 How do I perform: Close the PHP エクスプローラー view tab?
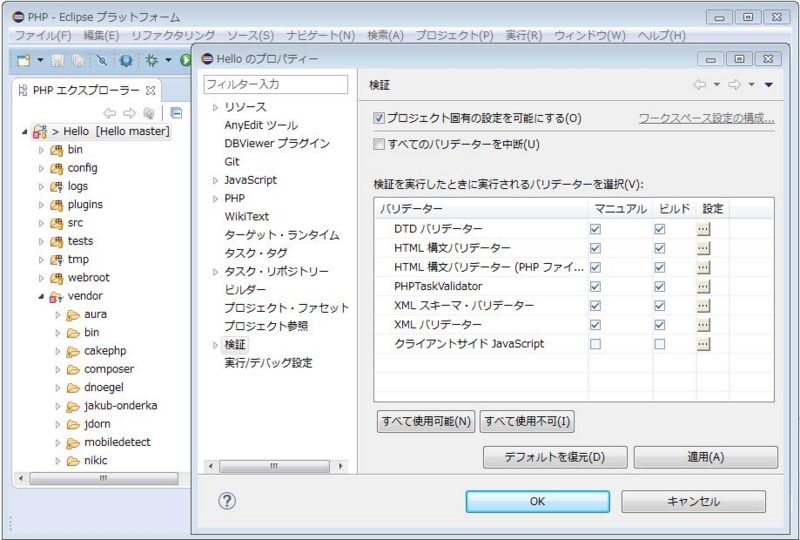150,90
